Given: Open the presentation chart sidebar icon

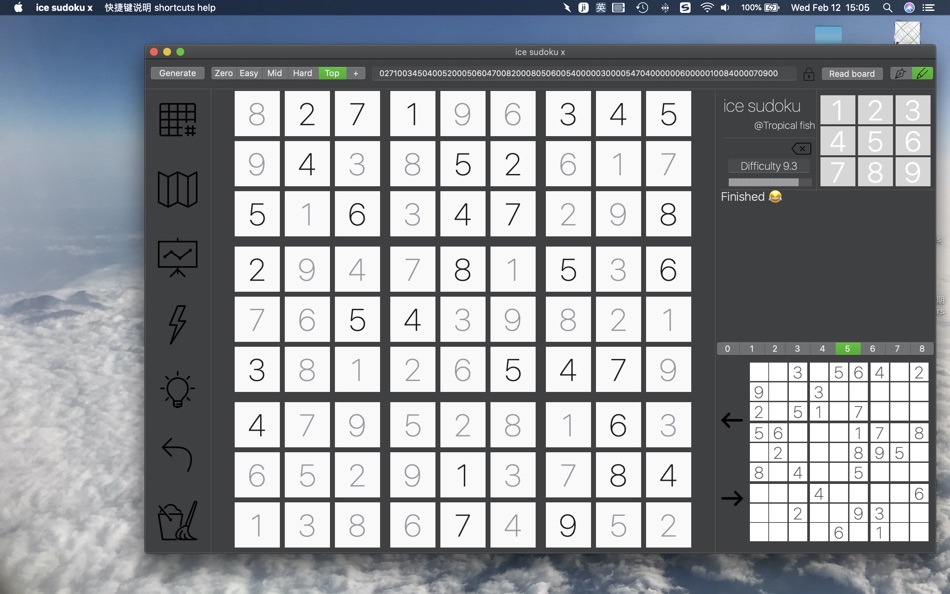Looking at the screenshot, I should pos(178,257).
